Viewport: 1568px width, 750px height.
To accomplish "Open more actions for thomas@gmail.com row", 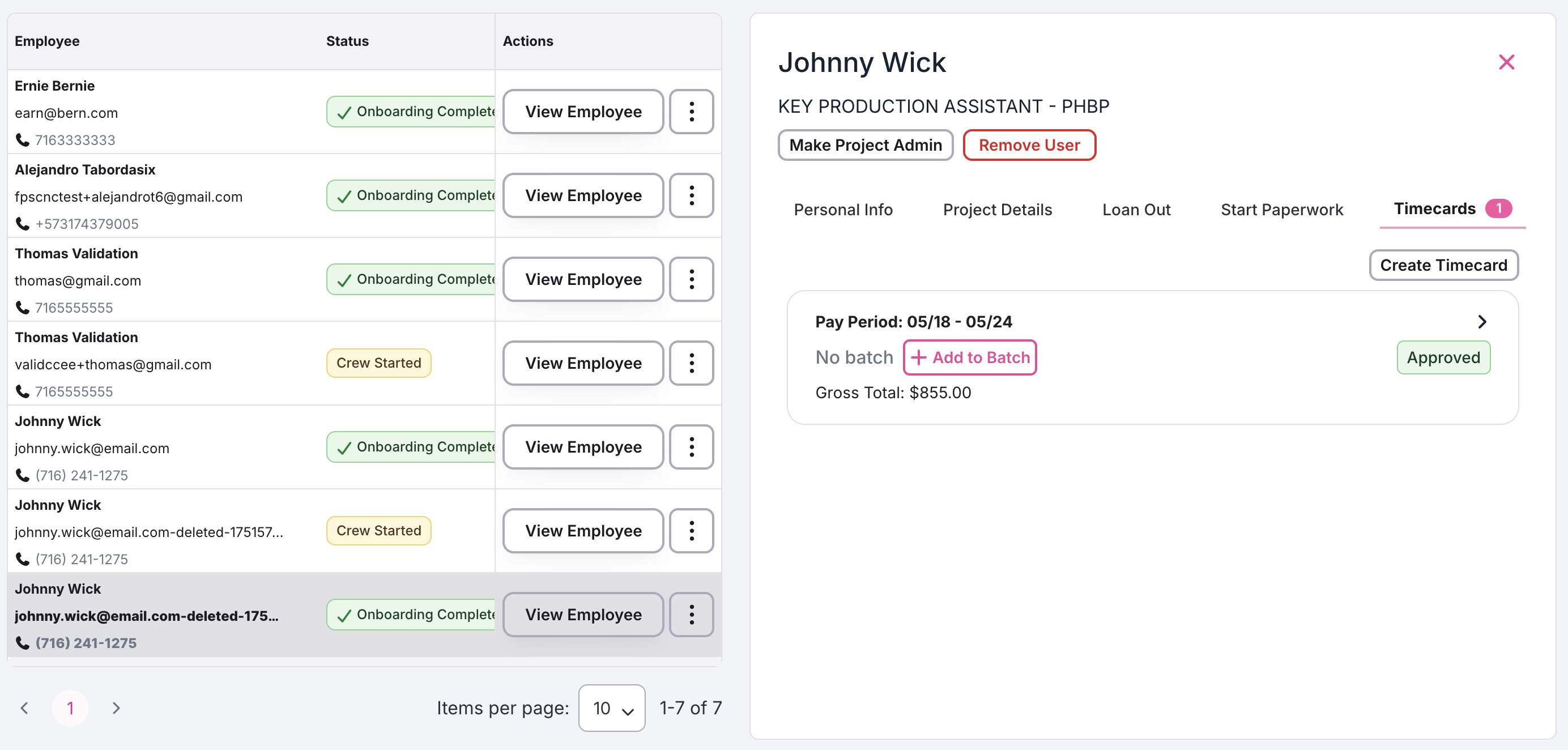I will coord(691,279).
